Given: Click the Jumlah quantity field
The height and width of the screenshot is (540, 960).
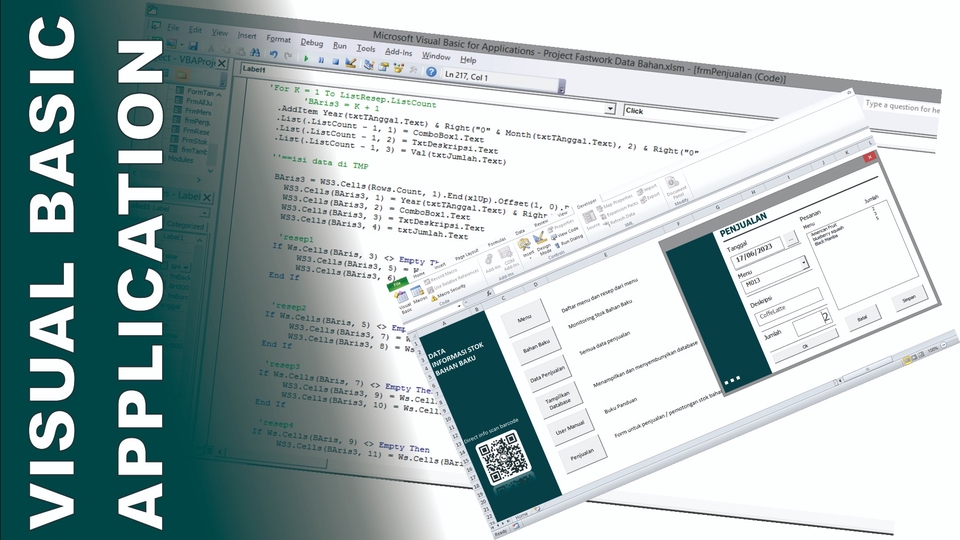Looking at the screenshot, I should [x=814, y=323].
